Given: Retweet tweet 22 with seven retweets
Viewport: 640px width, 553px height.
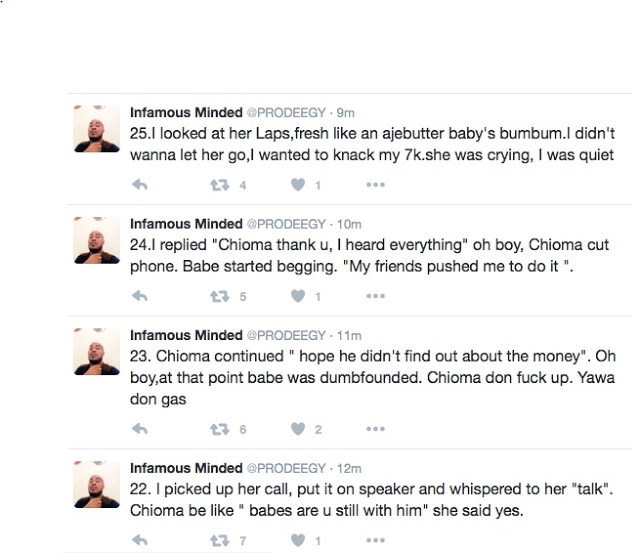Looking at the screenshot, I should click(x=217, y=541).
